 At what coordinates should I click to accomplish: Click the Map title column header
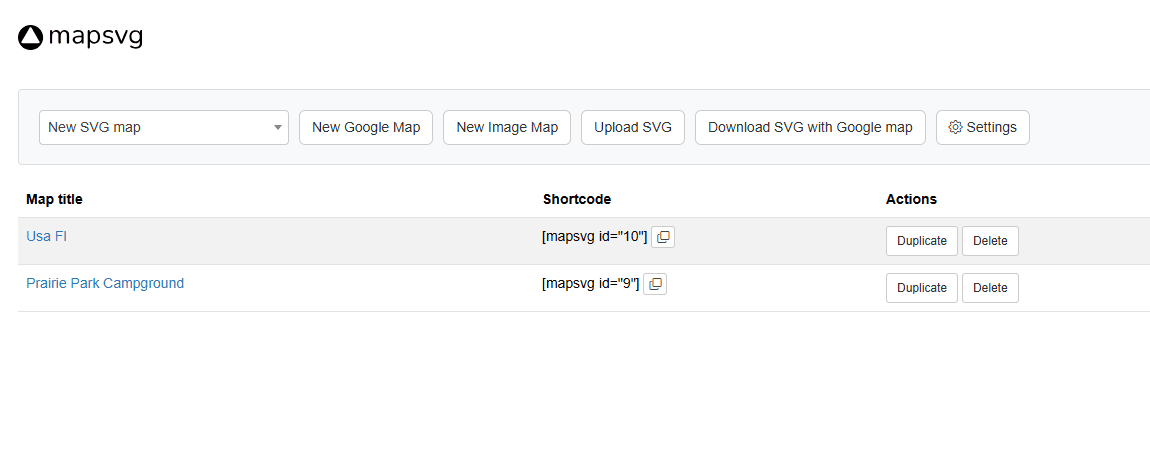coord(54,199)
